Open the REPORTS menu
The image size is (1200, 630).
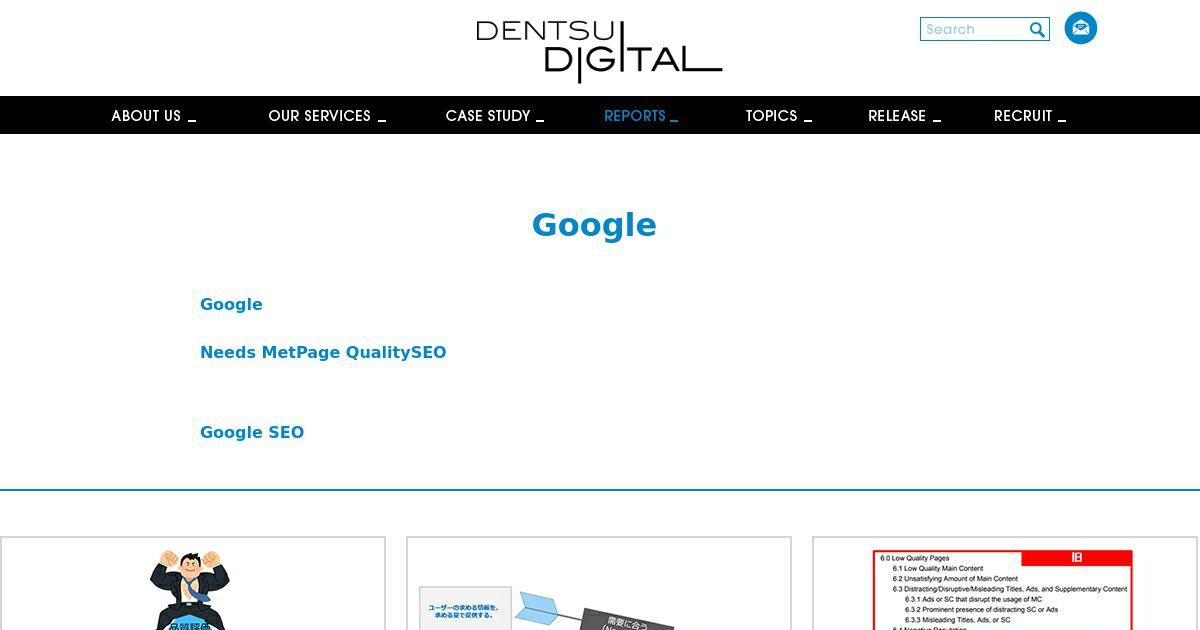pos(641,116)
